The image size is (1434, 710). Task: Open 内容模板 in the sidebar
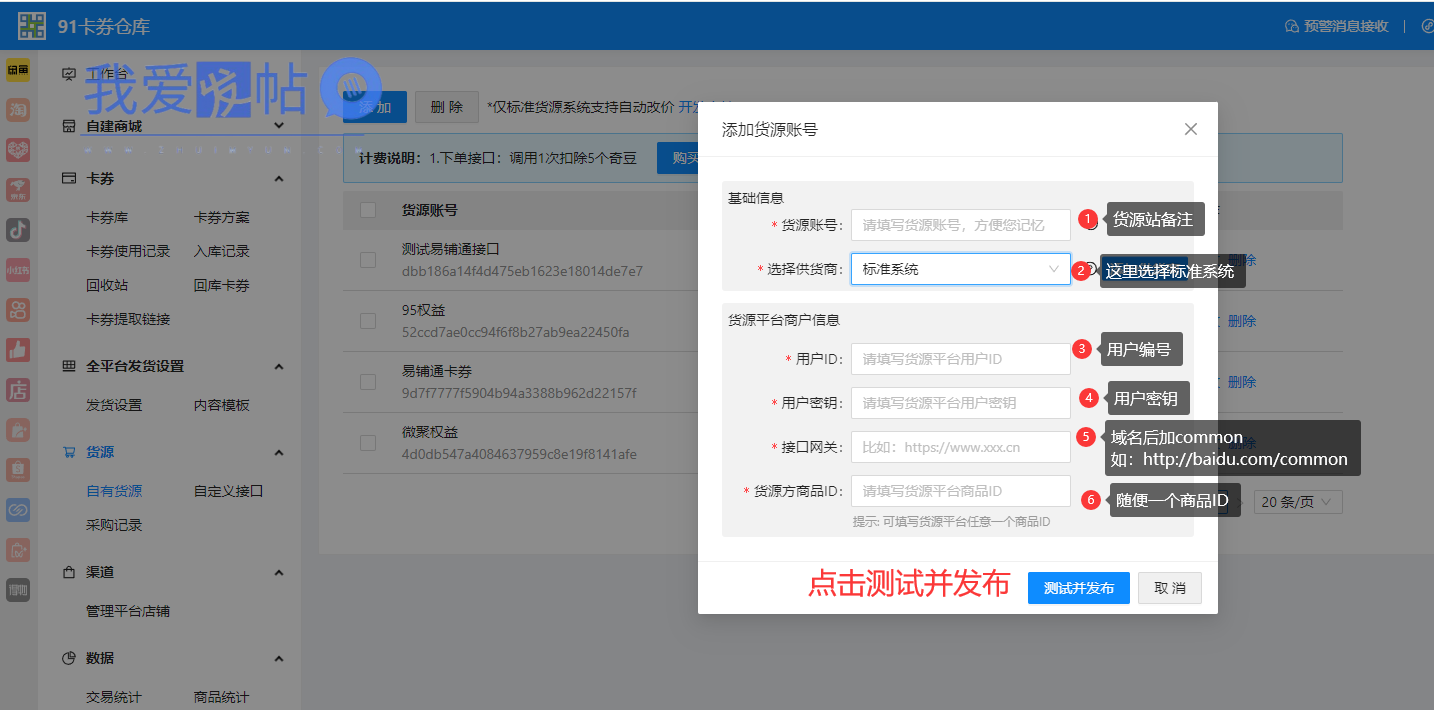222,405
